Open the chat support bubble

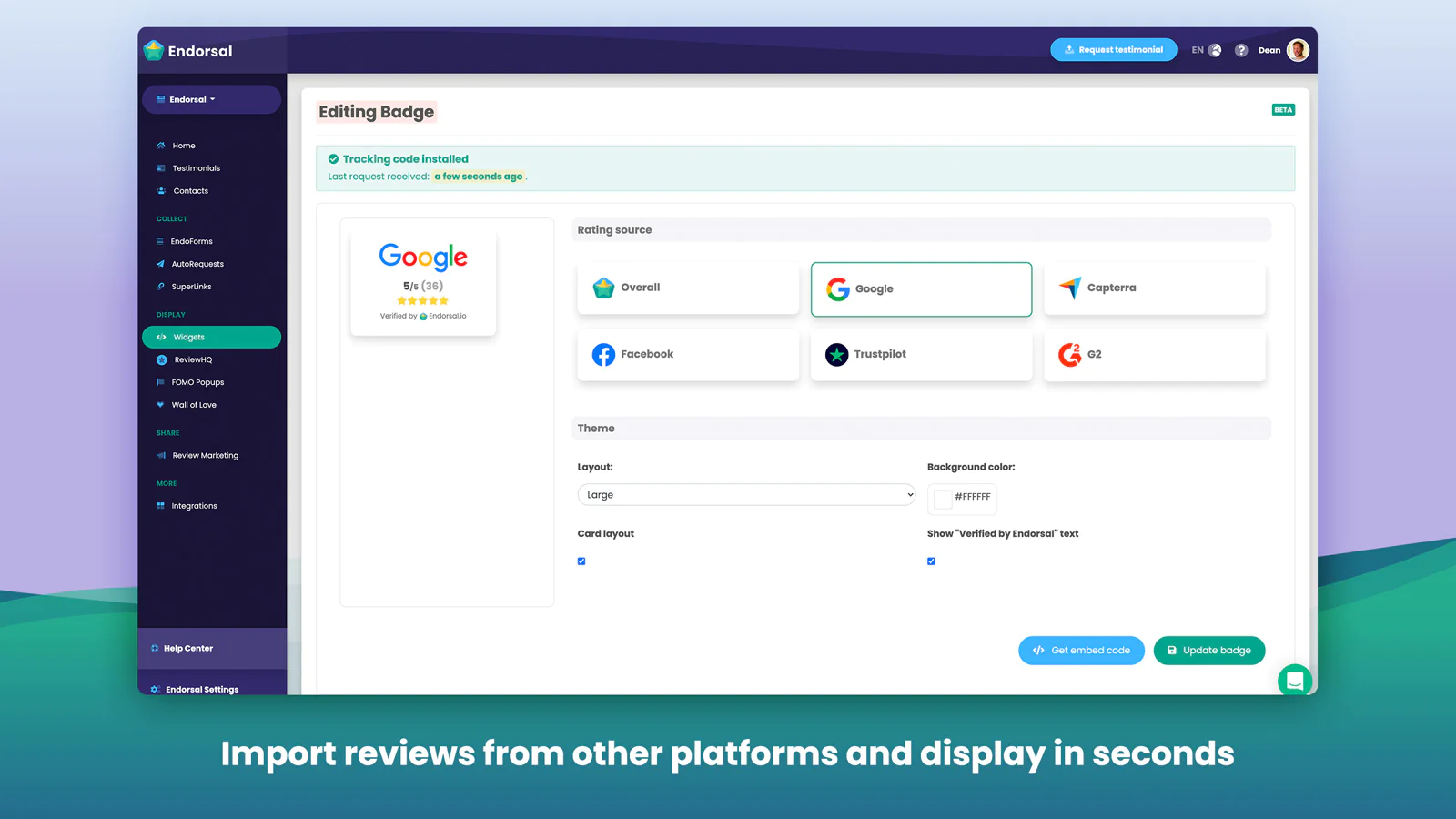click(x=1295, y=680)
